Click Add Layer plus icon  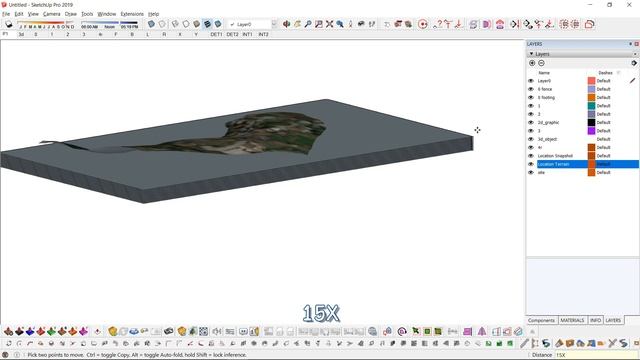532,63
